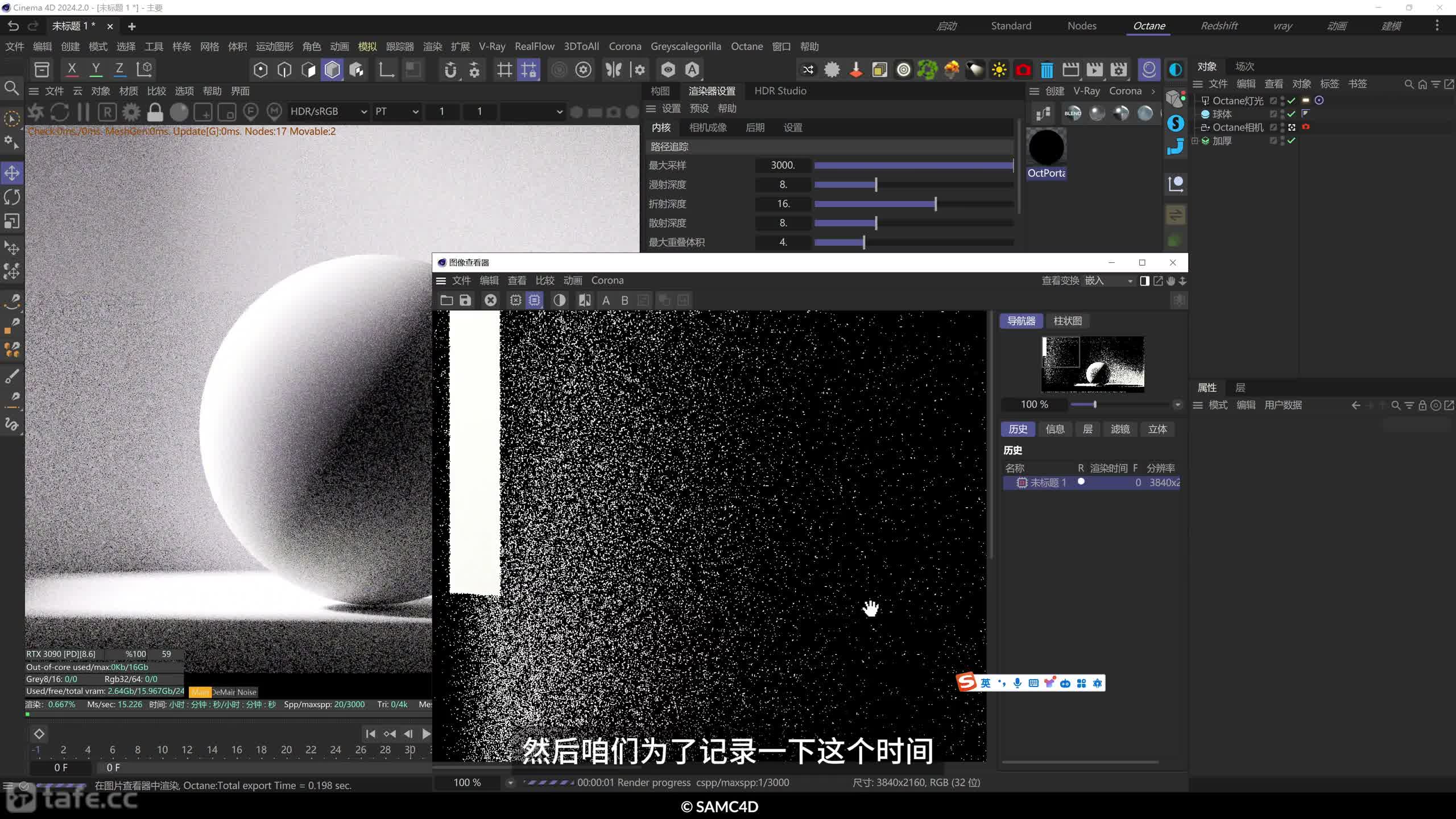
Task: Click the 层 tab beside 属性
Action: (1240, 388)
